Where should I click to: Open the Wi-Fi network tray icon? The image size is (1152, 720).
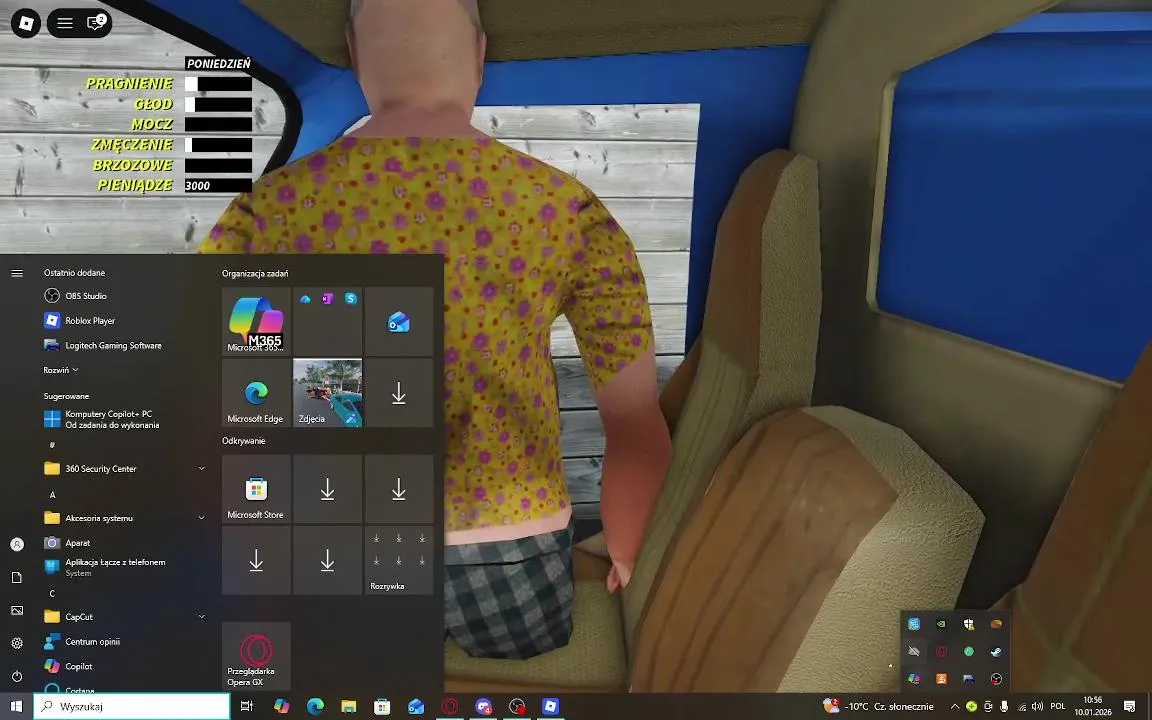click(x=1021, y=706)
